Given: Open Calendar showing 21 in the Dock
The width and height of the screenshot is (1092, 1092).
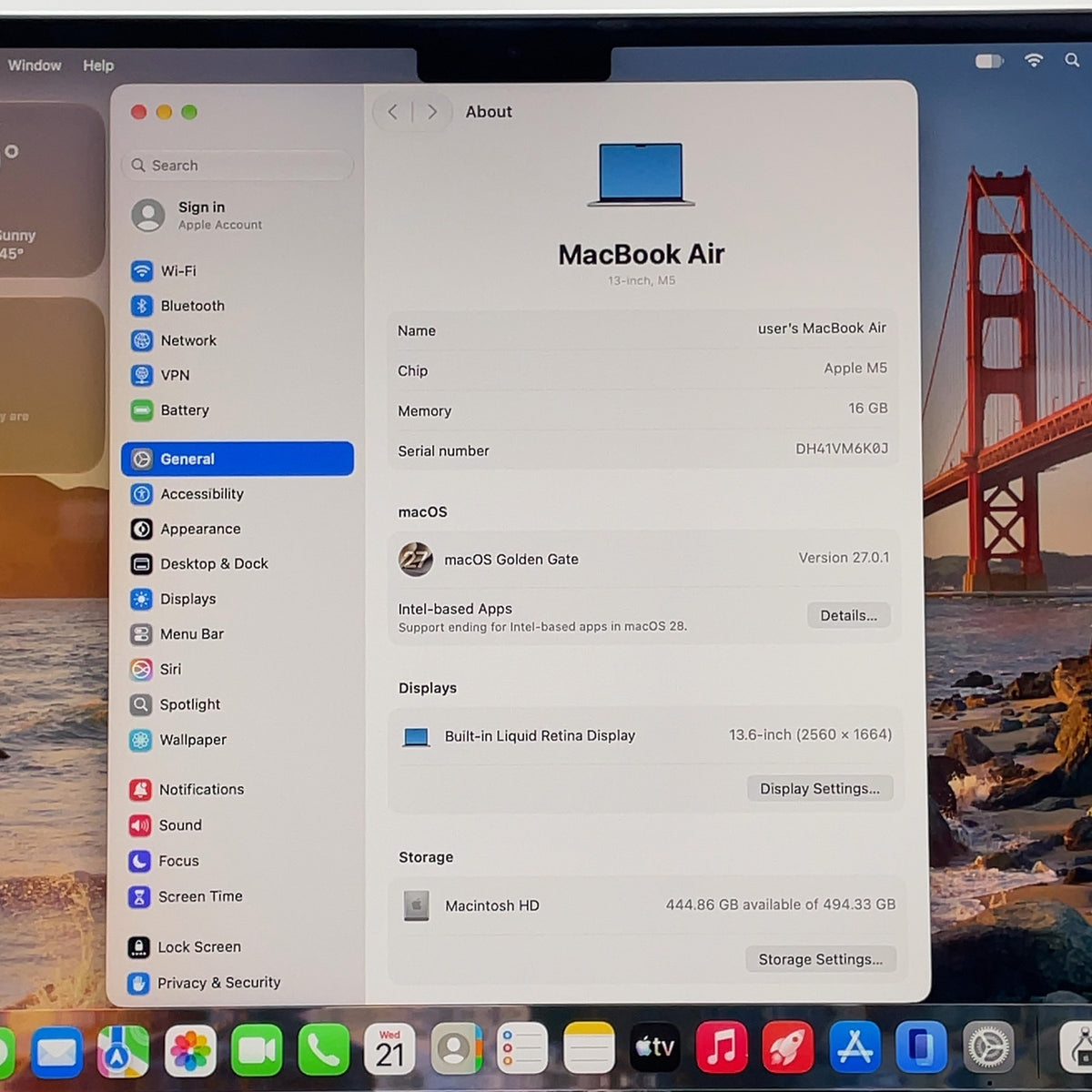Looking at the screenshot, I should pos(389,1049).
